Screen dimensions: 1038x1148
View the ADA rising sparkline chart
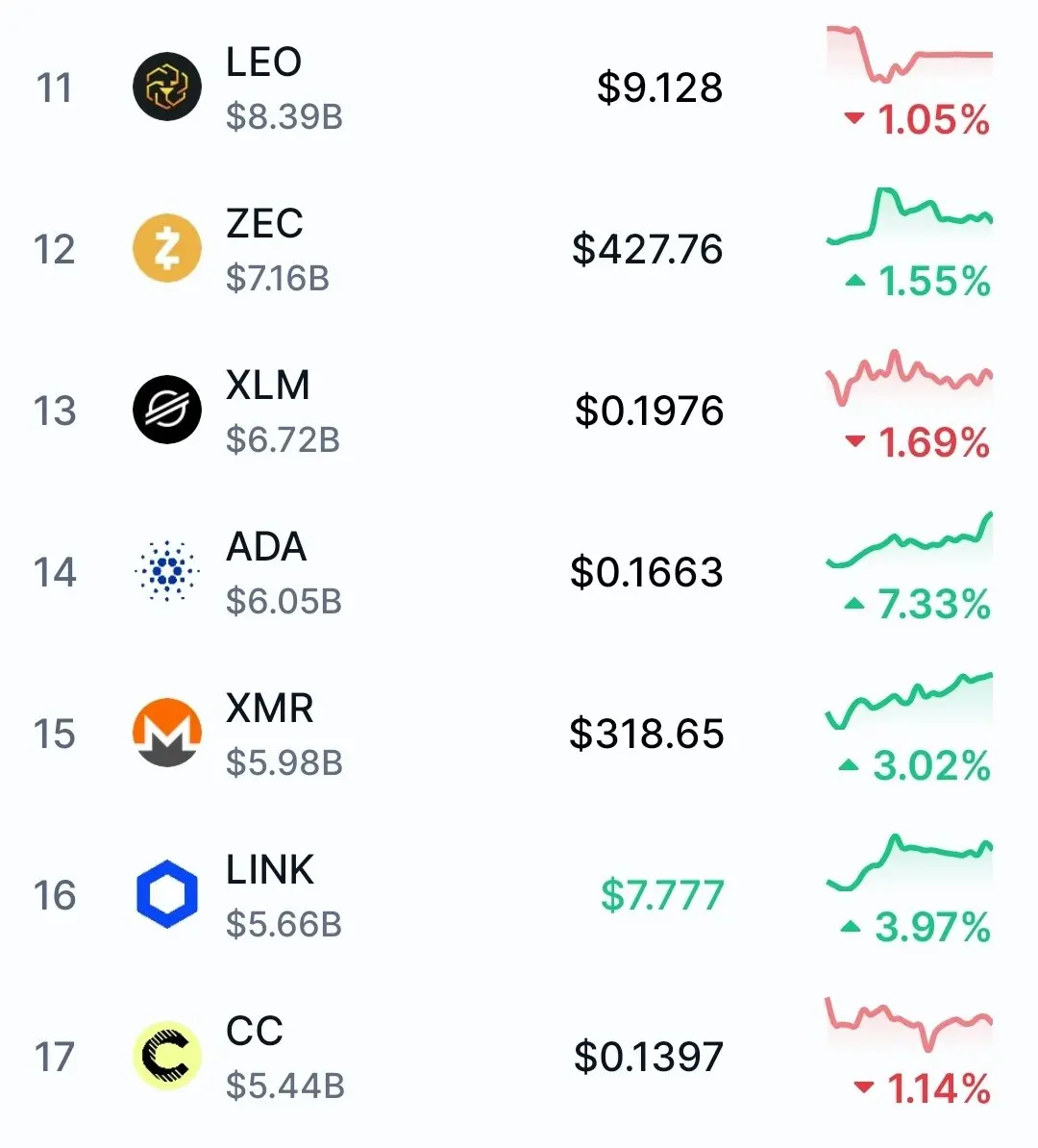(x=909, y=539)
